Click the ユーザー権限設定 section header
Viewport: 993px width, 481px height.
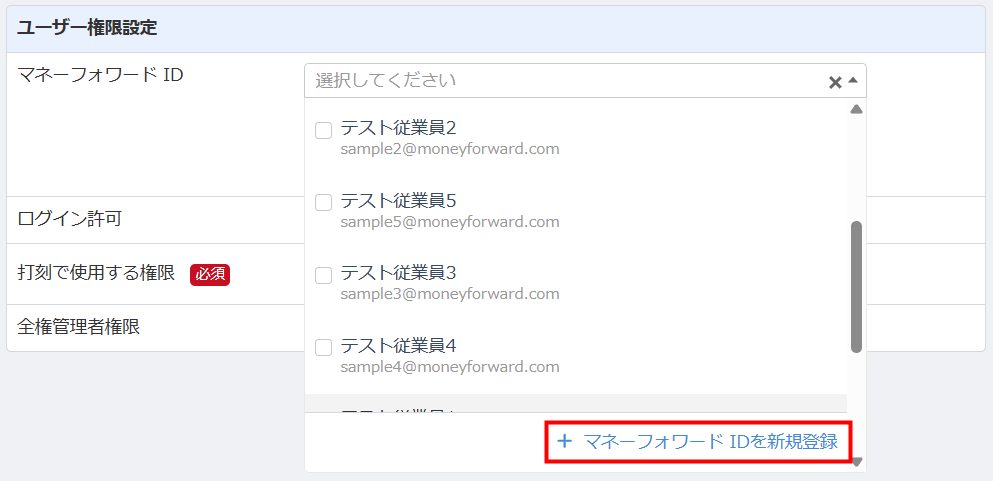tap(87, 28)
